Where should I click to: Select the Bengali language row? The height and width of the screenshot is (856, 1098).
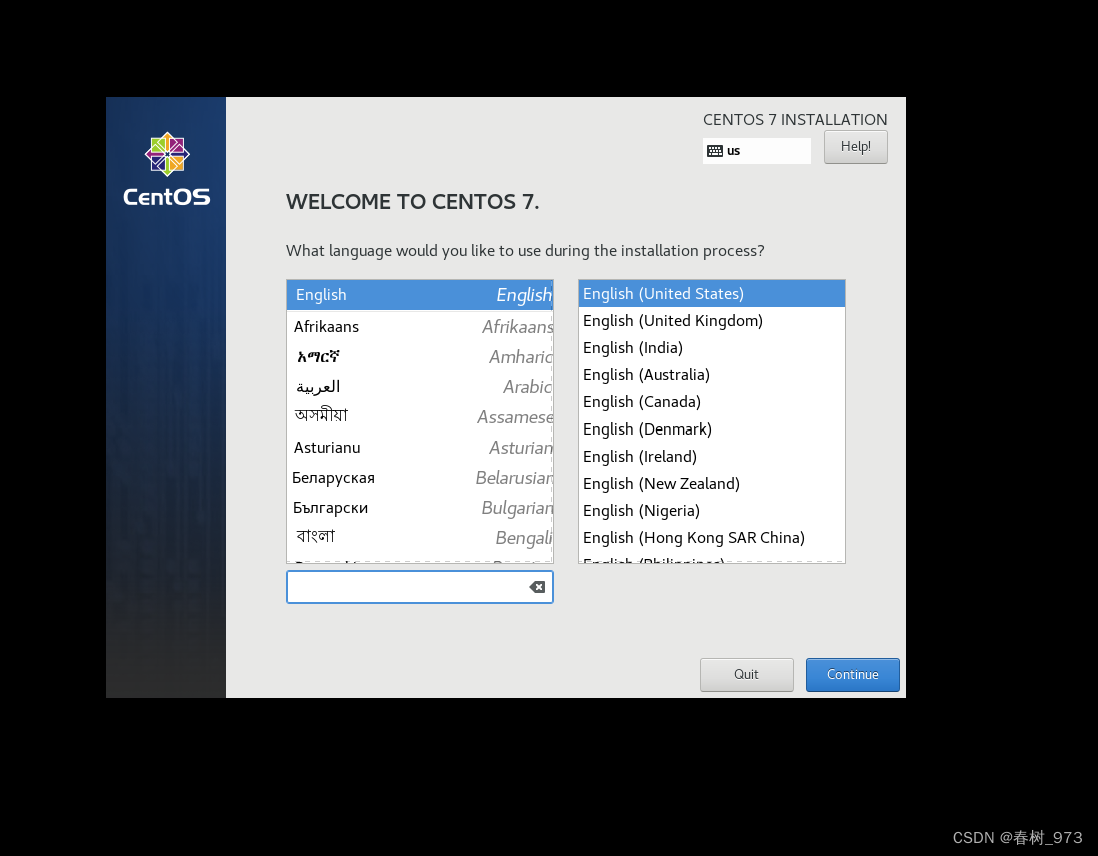pos(419,537)
